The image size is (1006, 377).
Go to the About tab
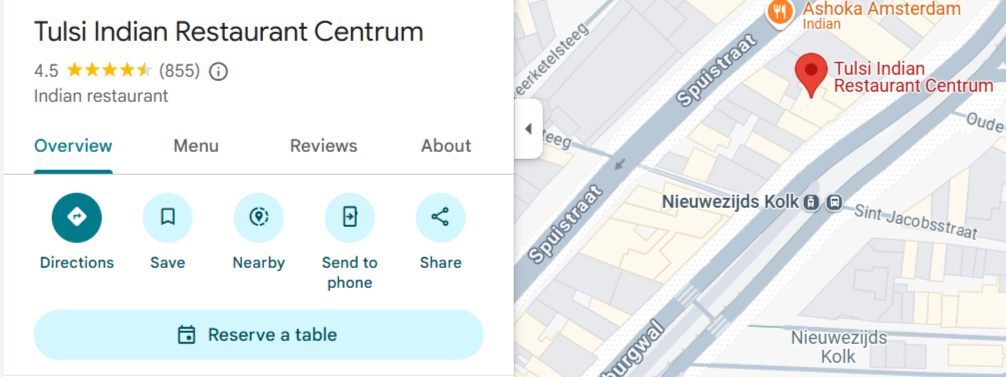pyautogui.click(x=446, y=146)
